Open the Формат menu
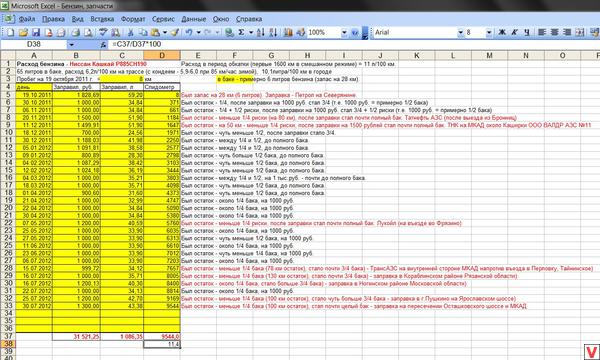 pyautogui.click(x=133, y=19)
